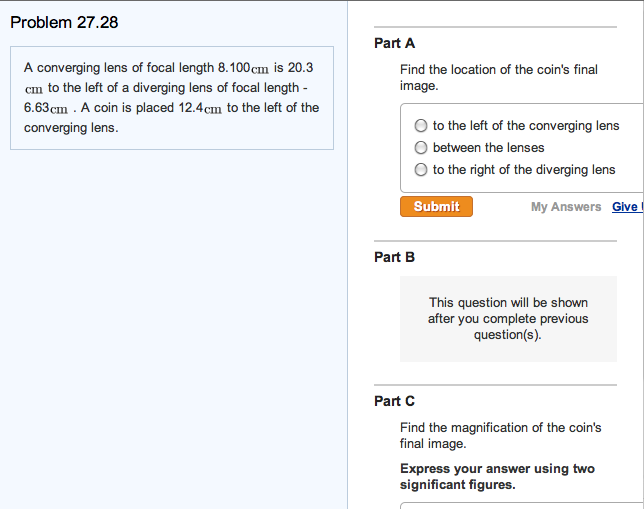The width and height of the screenshot is (644, 509).
Task: Click the 20.3 lens separation value
Action: tap(300, 67)
